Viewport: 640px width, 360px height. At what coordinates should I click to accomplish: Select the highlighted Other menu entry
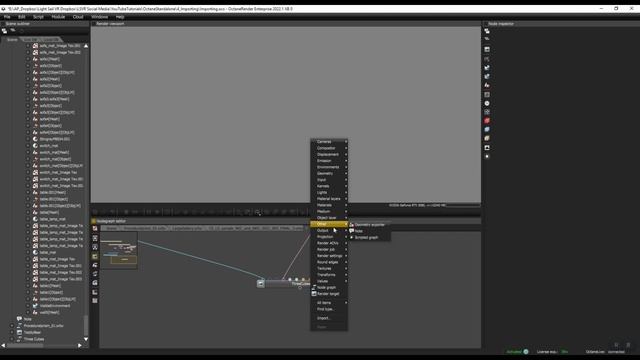[x=329, y=224]
